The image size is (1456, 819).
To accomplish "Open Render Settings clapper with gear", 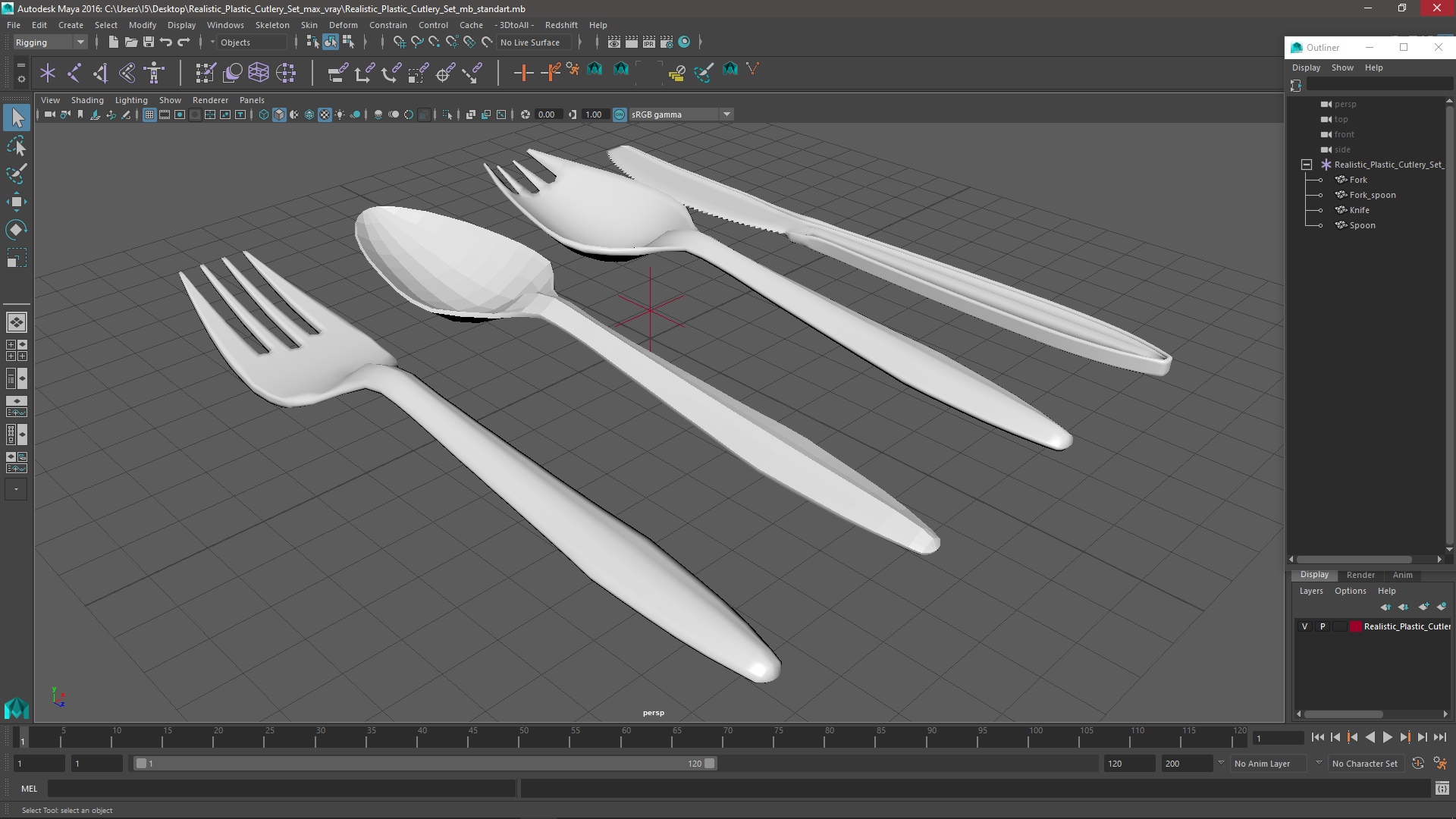I will [x=667, y=42].
